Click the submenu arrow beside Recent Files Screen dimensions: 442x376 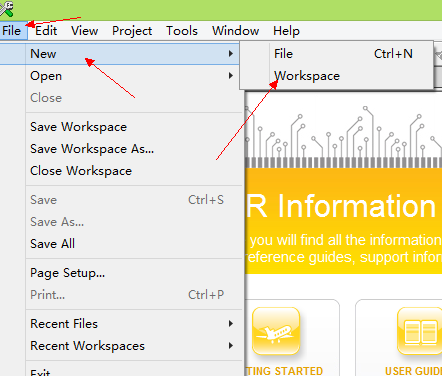(231, 324)
